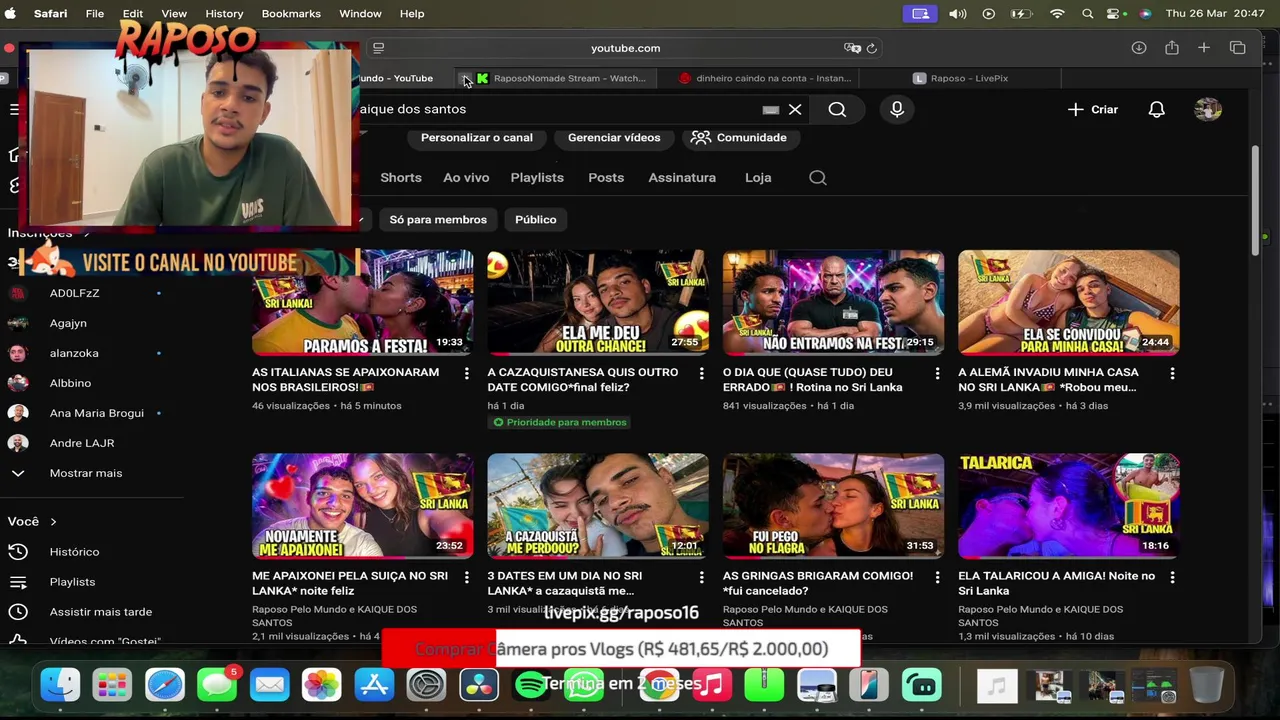Click the sound volume menu bar icon
Screen dimensions: 1280x720
coord(958,13)
